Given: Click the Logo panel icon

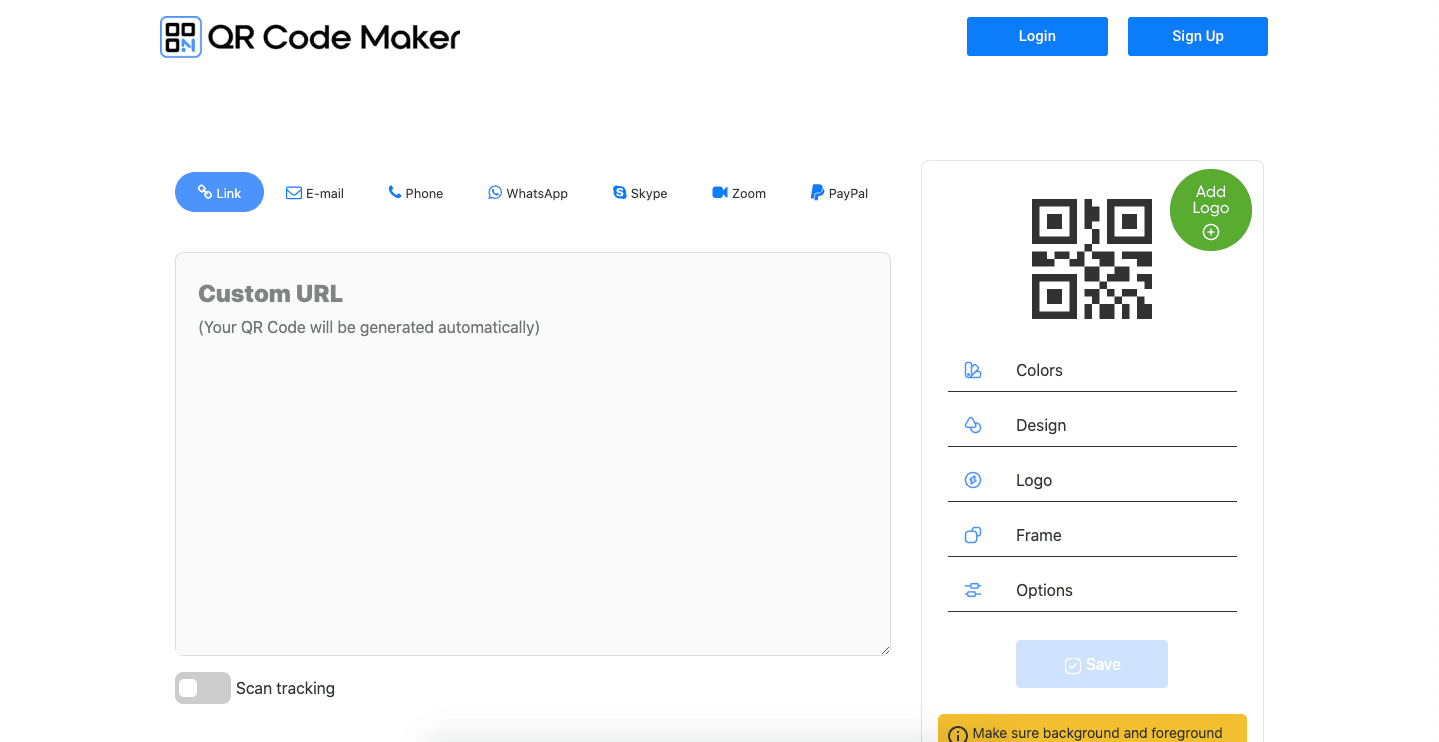Looking at the screenshot, I should tap(972, 479).
